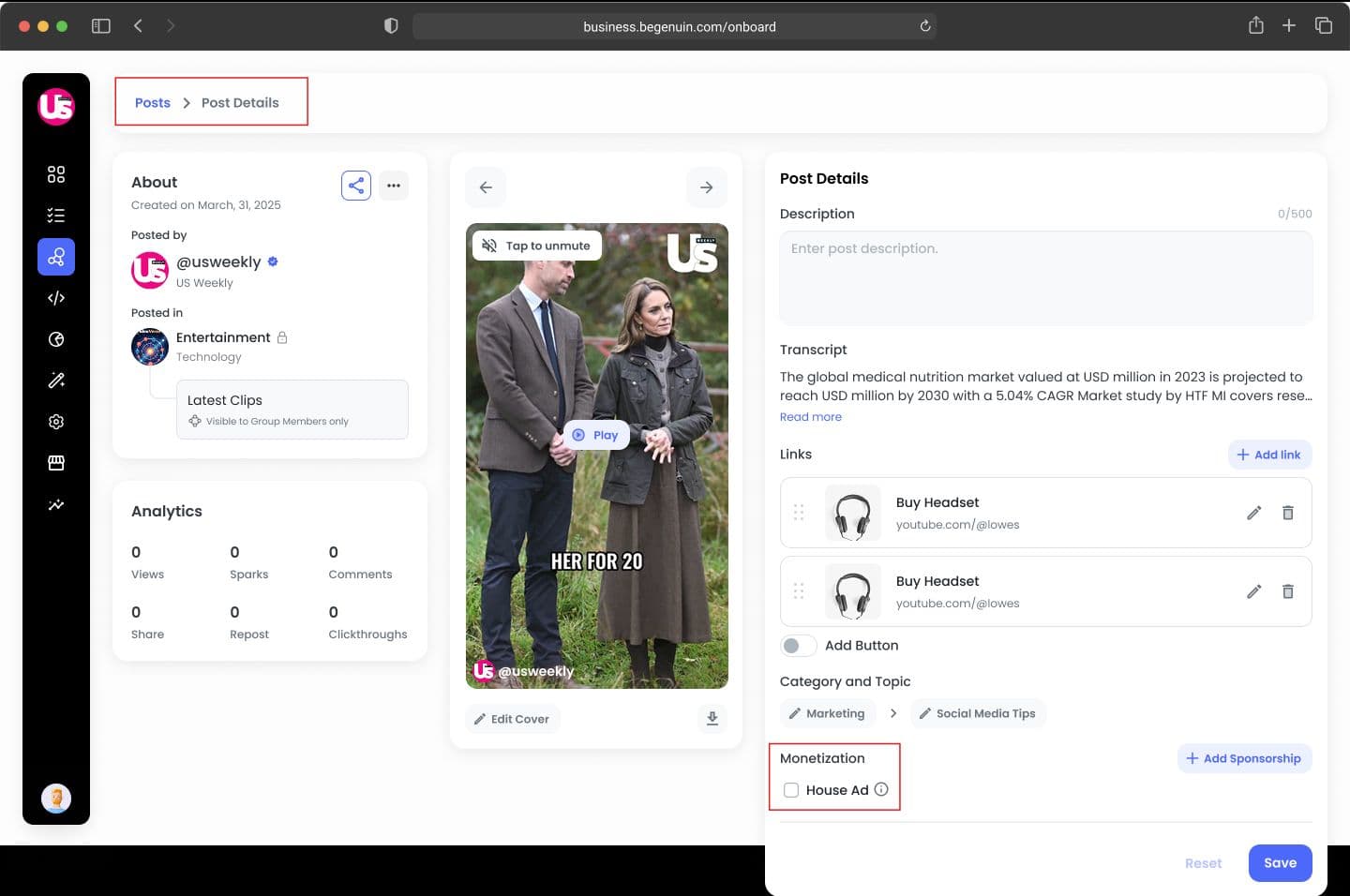The width and height of the screenshot is (1350, 896).
Task: Download the video clip
Action: [x=712, y=719]
